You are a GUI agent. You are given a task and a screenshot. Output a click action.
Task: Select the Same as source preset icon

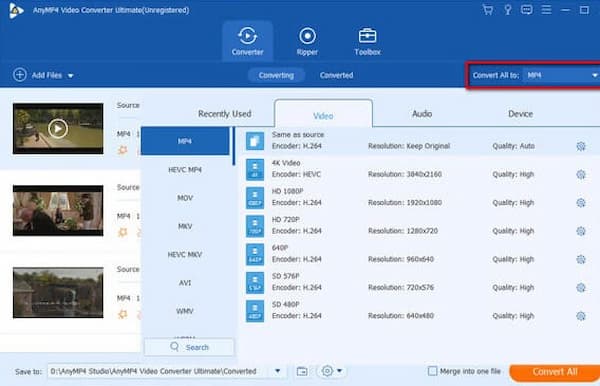[x=255, y=141]
